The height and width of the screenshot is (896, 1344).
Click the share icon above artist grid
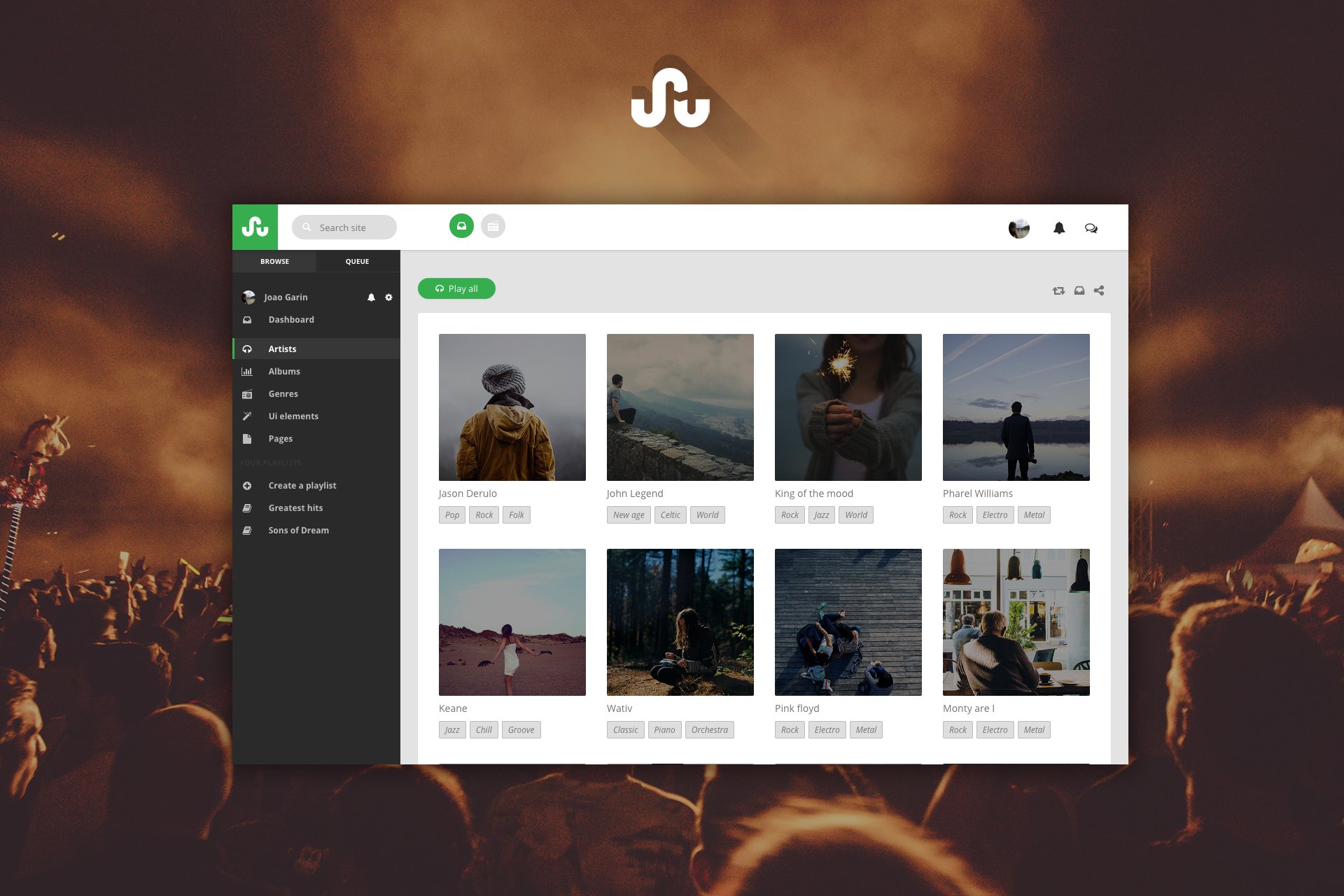coord(1099,290)
